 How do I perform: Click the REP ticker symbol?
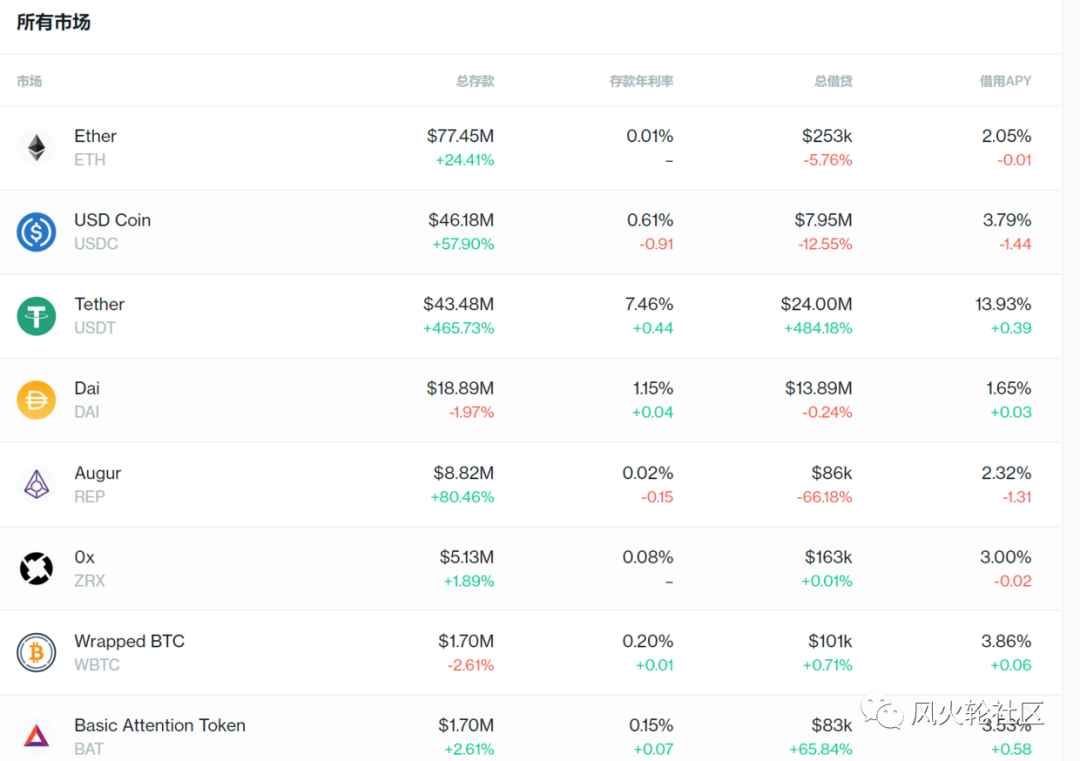90,497
